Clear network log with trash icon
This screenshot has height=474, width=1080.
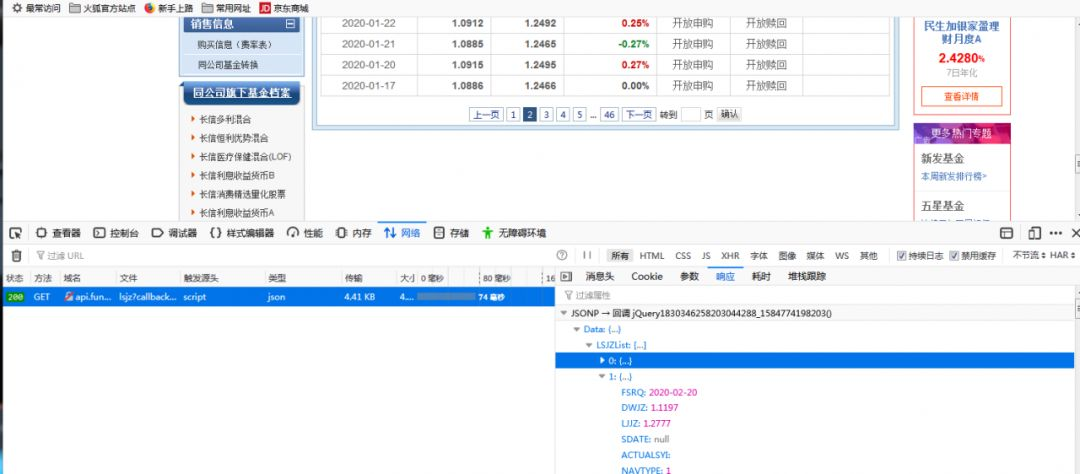point(16,256)
